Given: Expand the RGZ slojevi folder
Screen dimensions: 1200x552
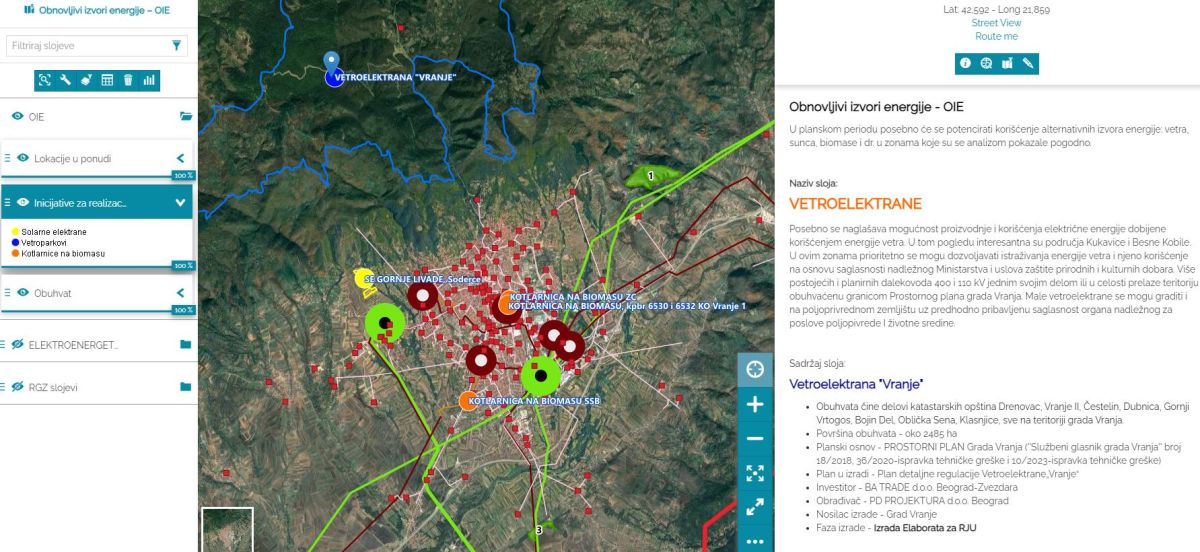Looking at the screenshot, I should coord(185,387).
